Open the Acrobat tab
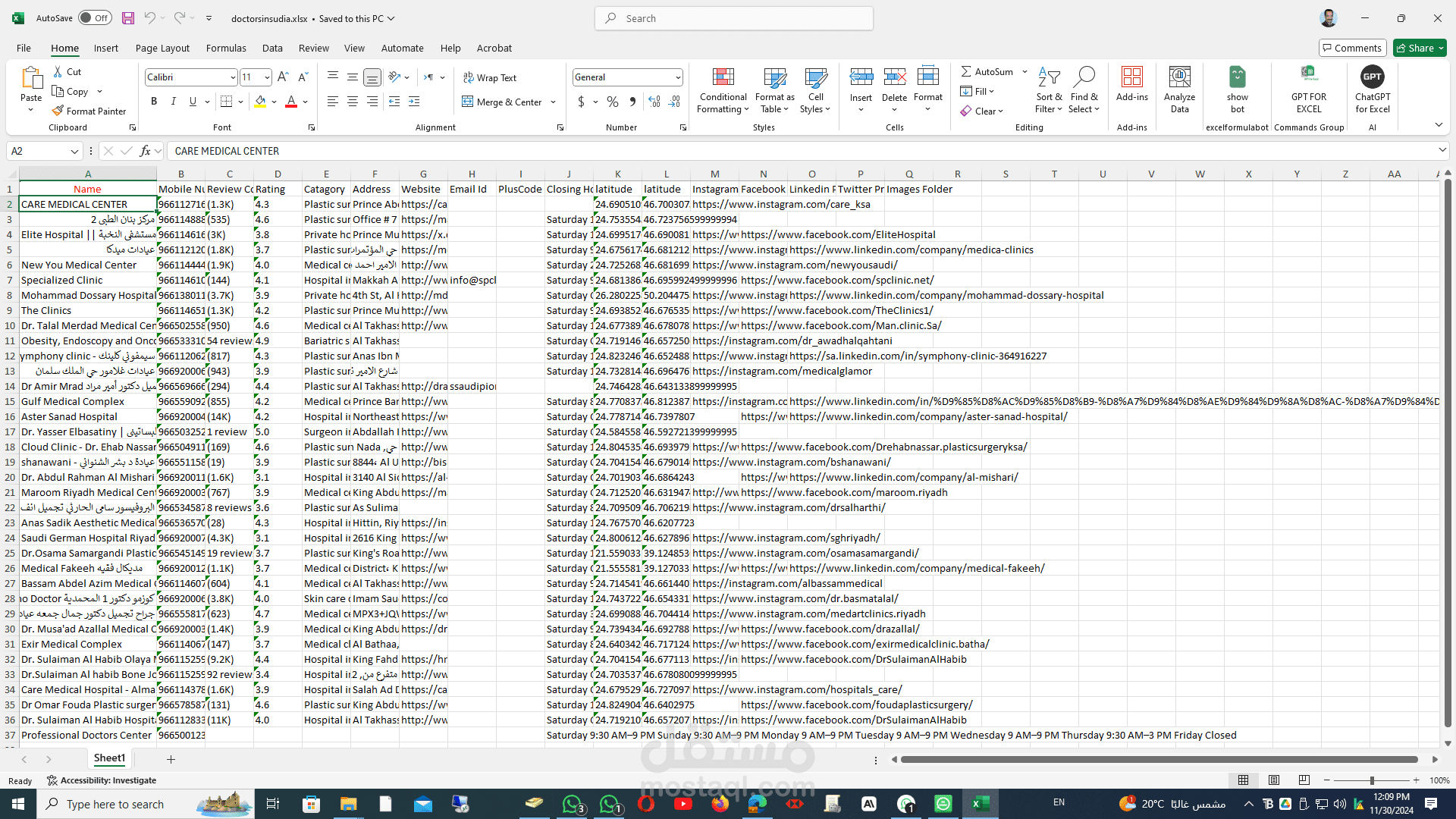Screen dimensions: 1456x819 494,48
